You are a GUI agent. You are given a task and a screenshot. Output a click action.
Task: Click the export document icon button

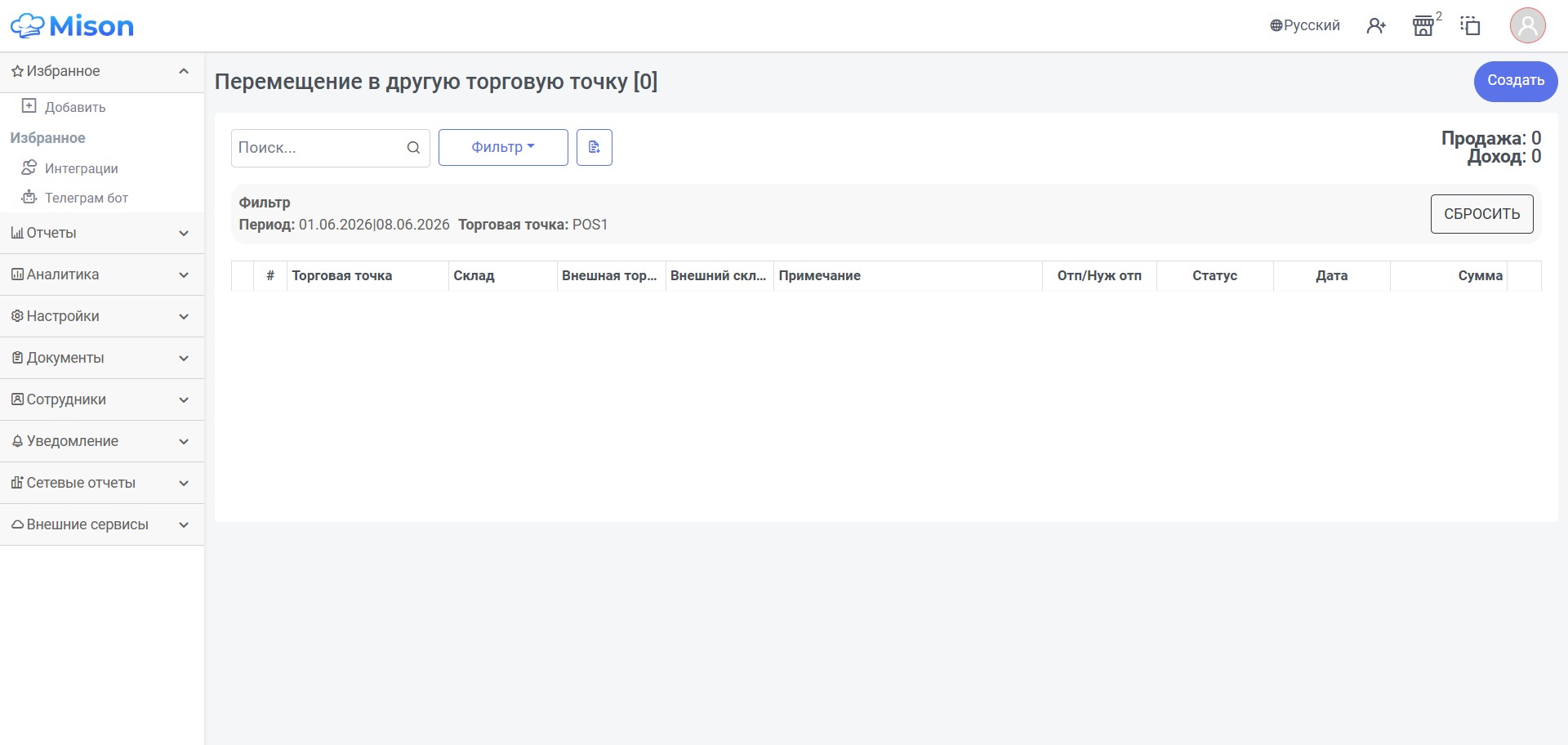pyautogui.click(x=595, y=147)
